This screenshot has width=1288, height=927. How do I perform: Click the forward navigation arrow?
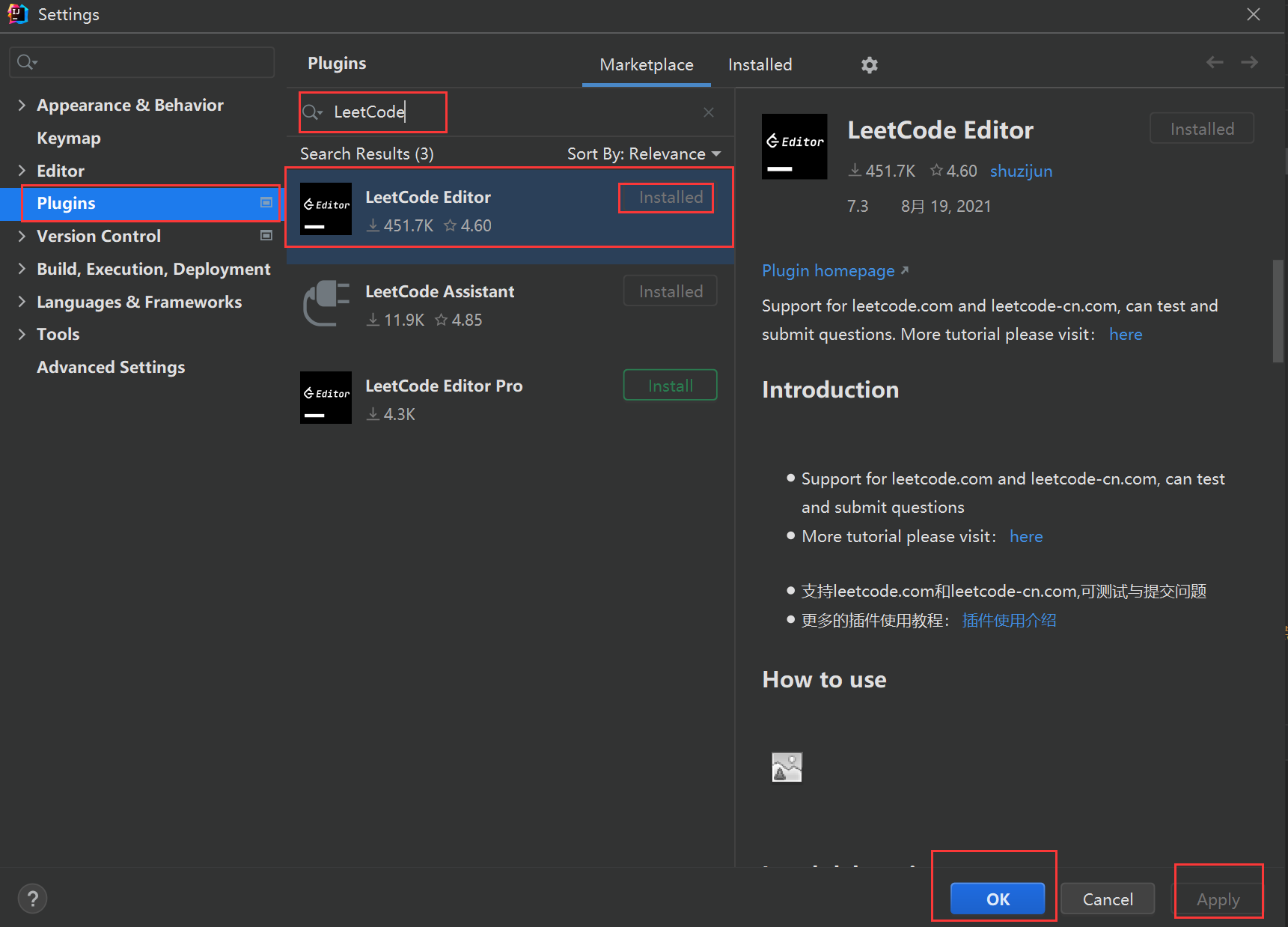pyautogui.click(x=1249, y=62)
